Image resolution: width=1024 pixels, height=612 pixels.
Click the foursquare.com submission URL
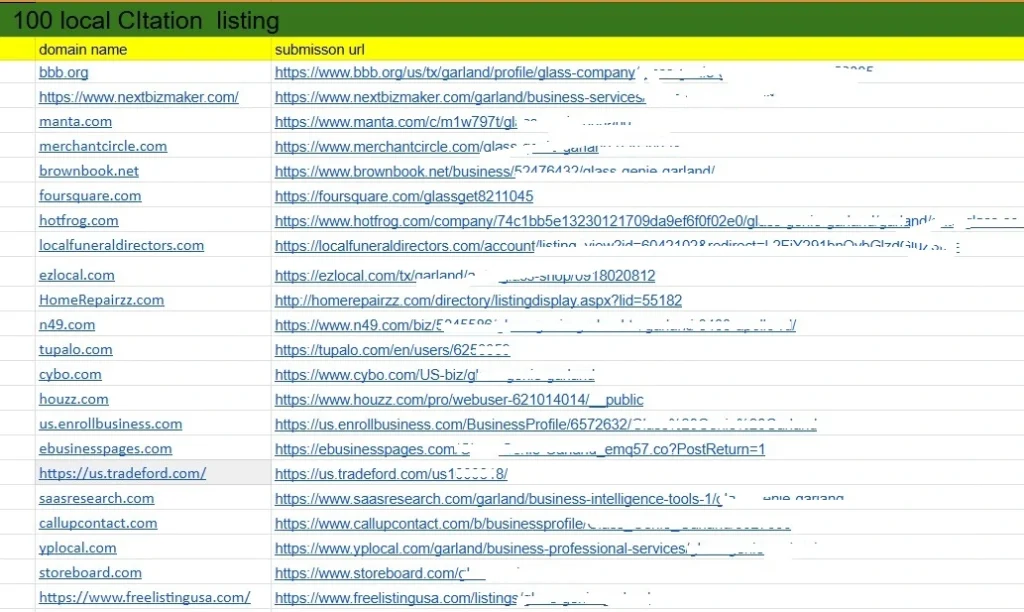(x=403, y=196)
